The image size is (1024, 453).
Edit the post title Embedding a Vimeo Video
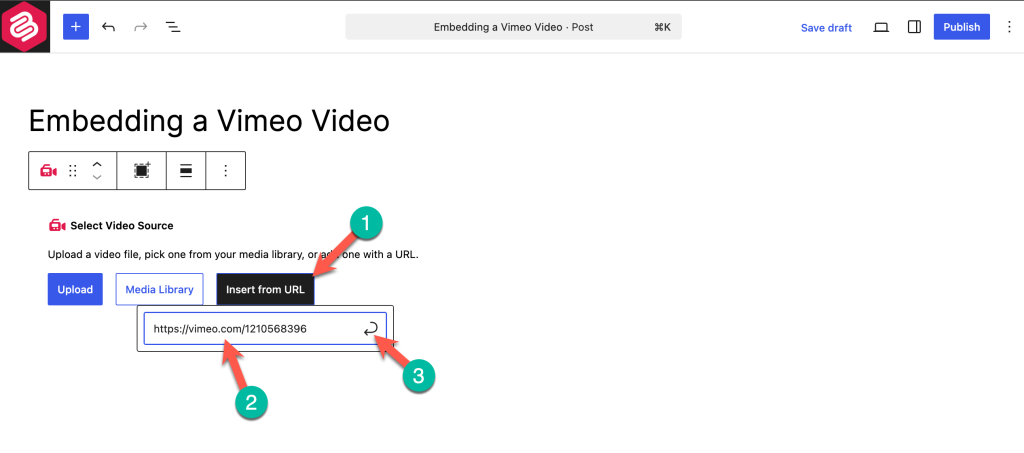[209, 121]
